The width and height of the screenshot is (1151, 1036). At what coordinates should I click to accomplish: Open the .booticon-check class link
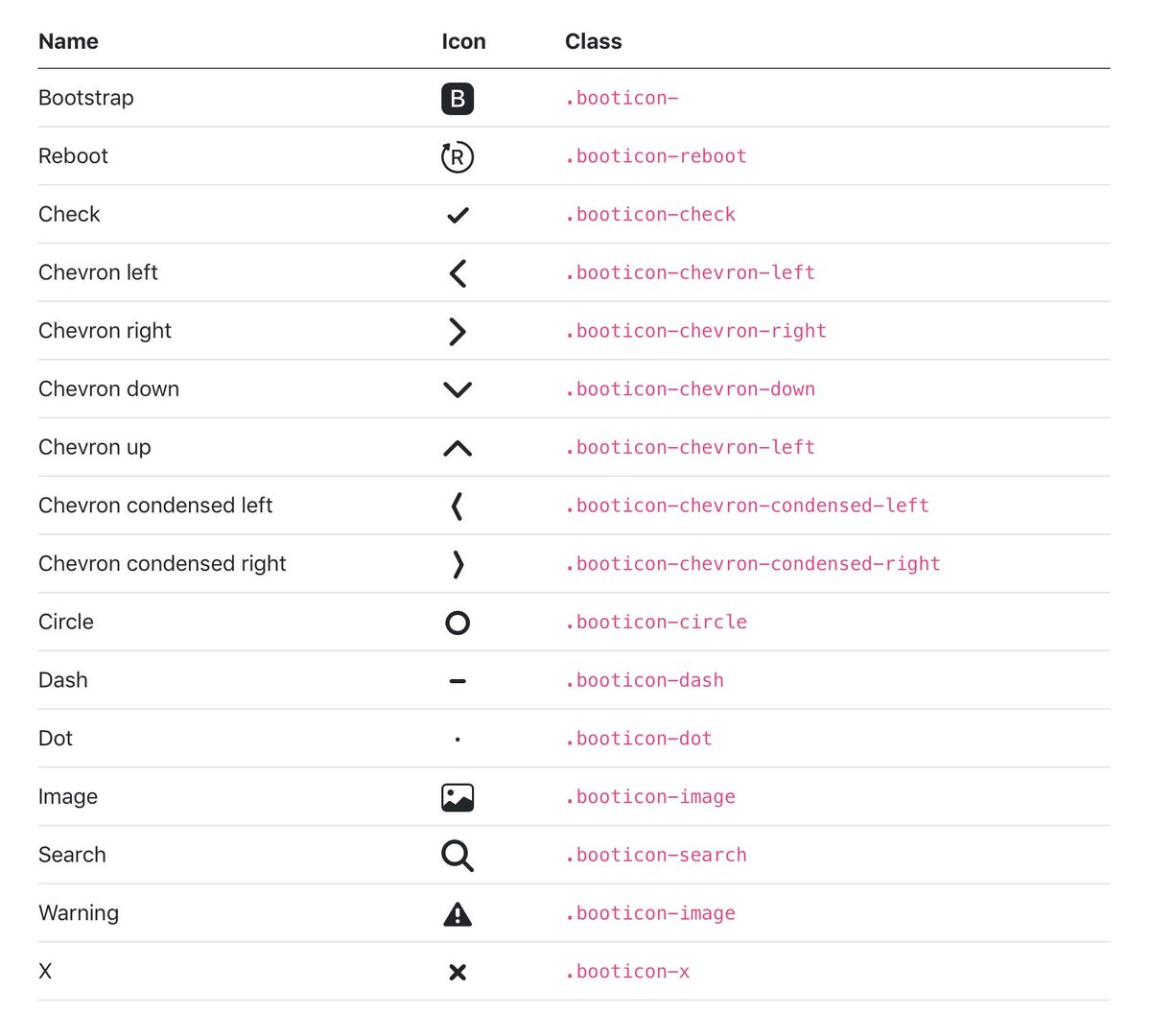[x=650, y=214]
